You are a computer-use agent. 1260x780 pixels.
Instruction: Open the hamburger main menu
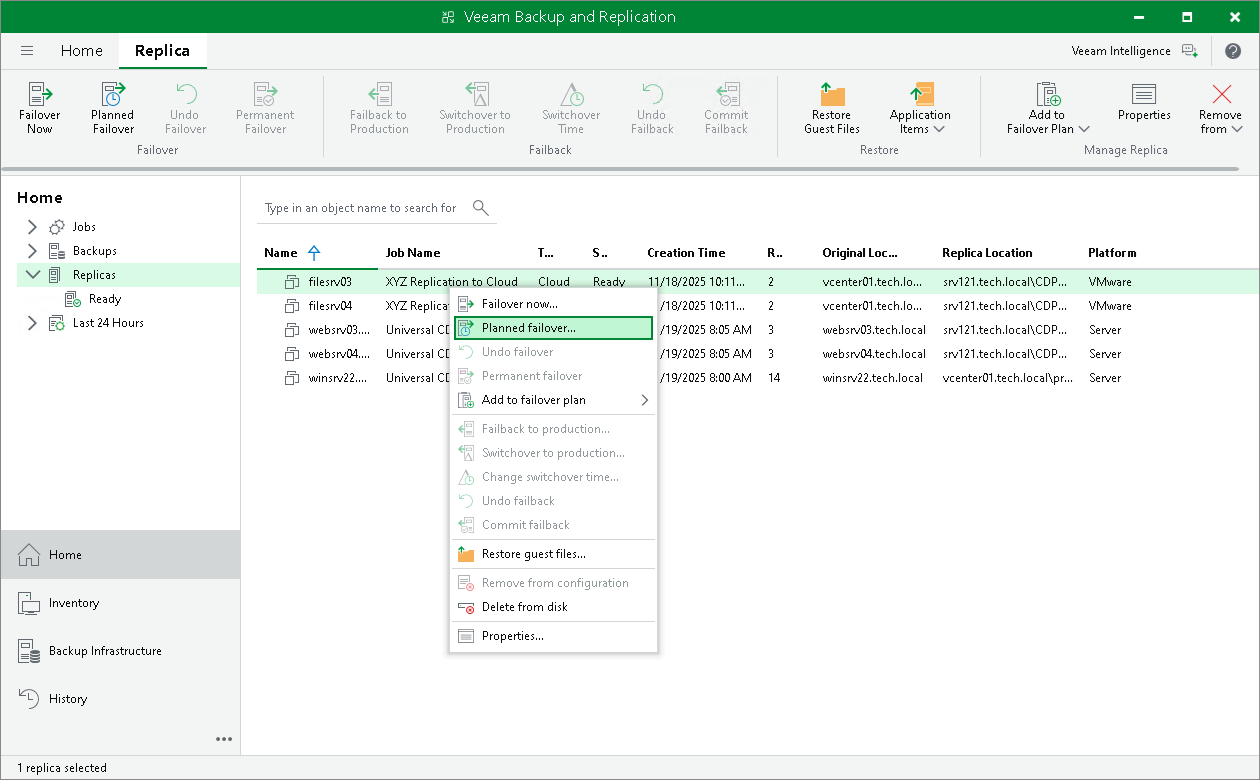27,51
